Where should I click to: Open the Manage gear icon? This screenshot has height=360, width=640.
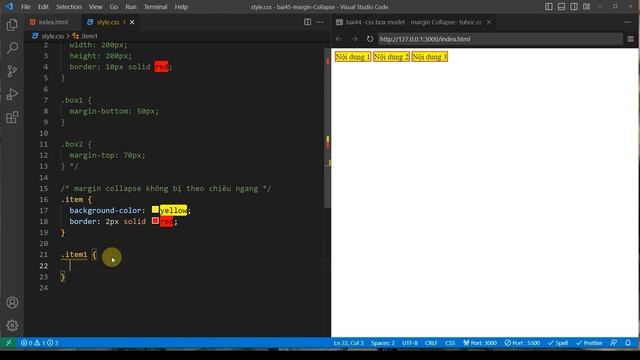tap(12, 325)
